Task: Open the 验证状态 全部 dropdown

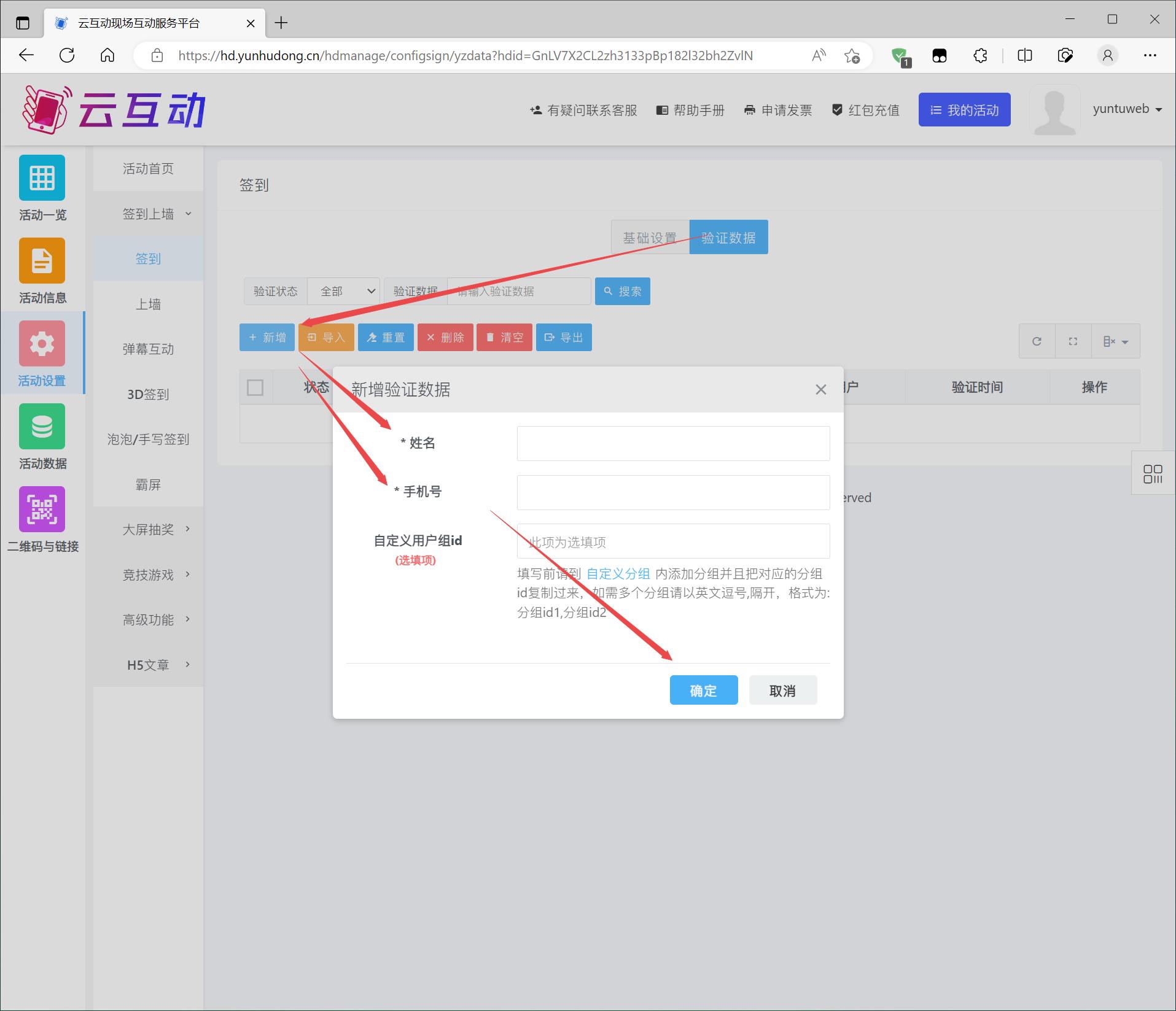Action: tap(343, 291)
